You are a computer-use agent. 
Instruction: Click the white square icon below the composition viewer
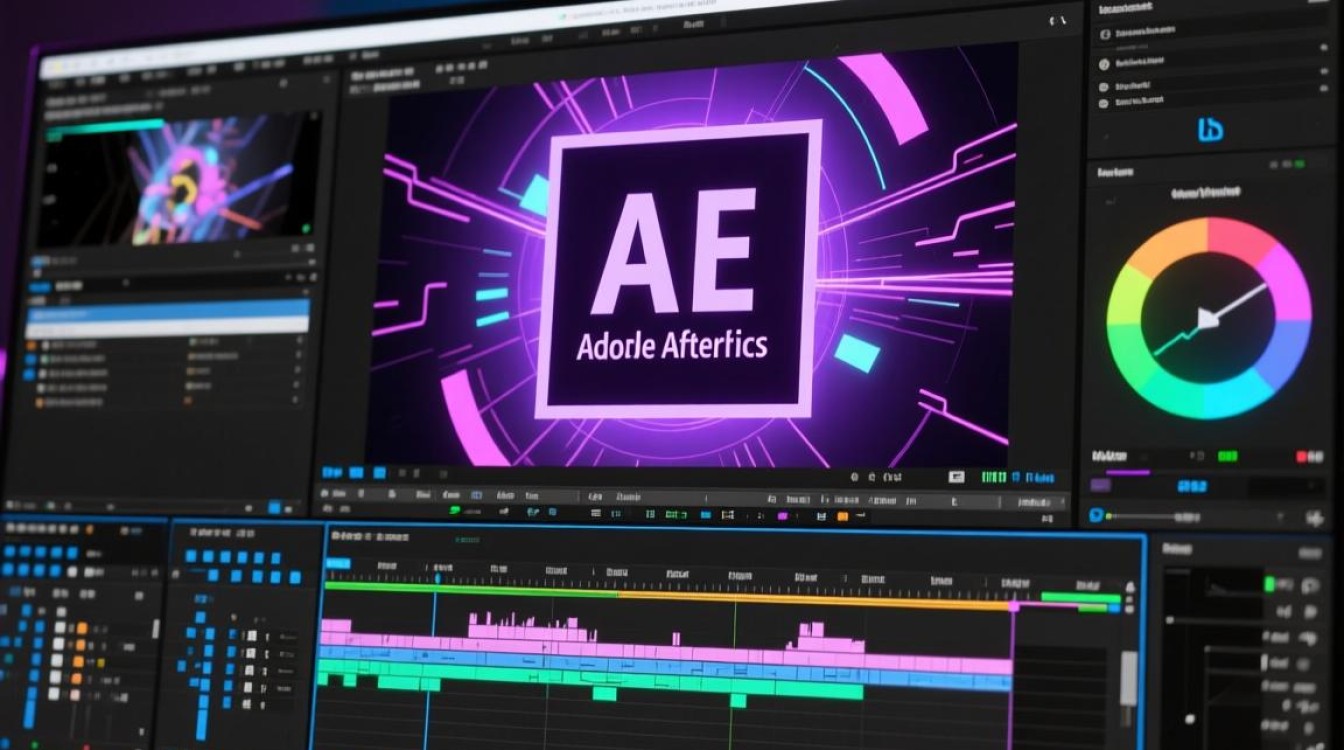pos(956,478)
